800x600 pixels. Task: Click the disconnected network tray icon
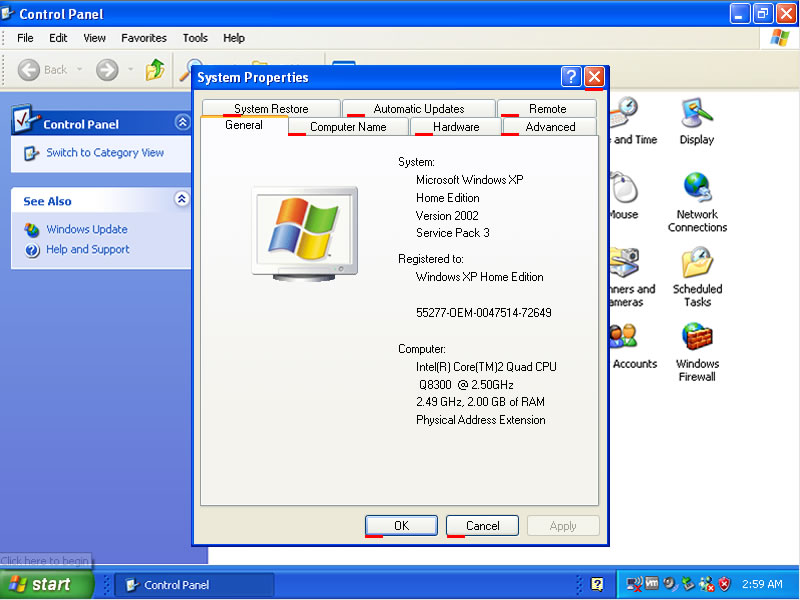tap(633, 583)
